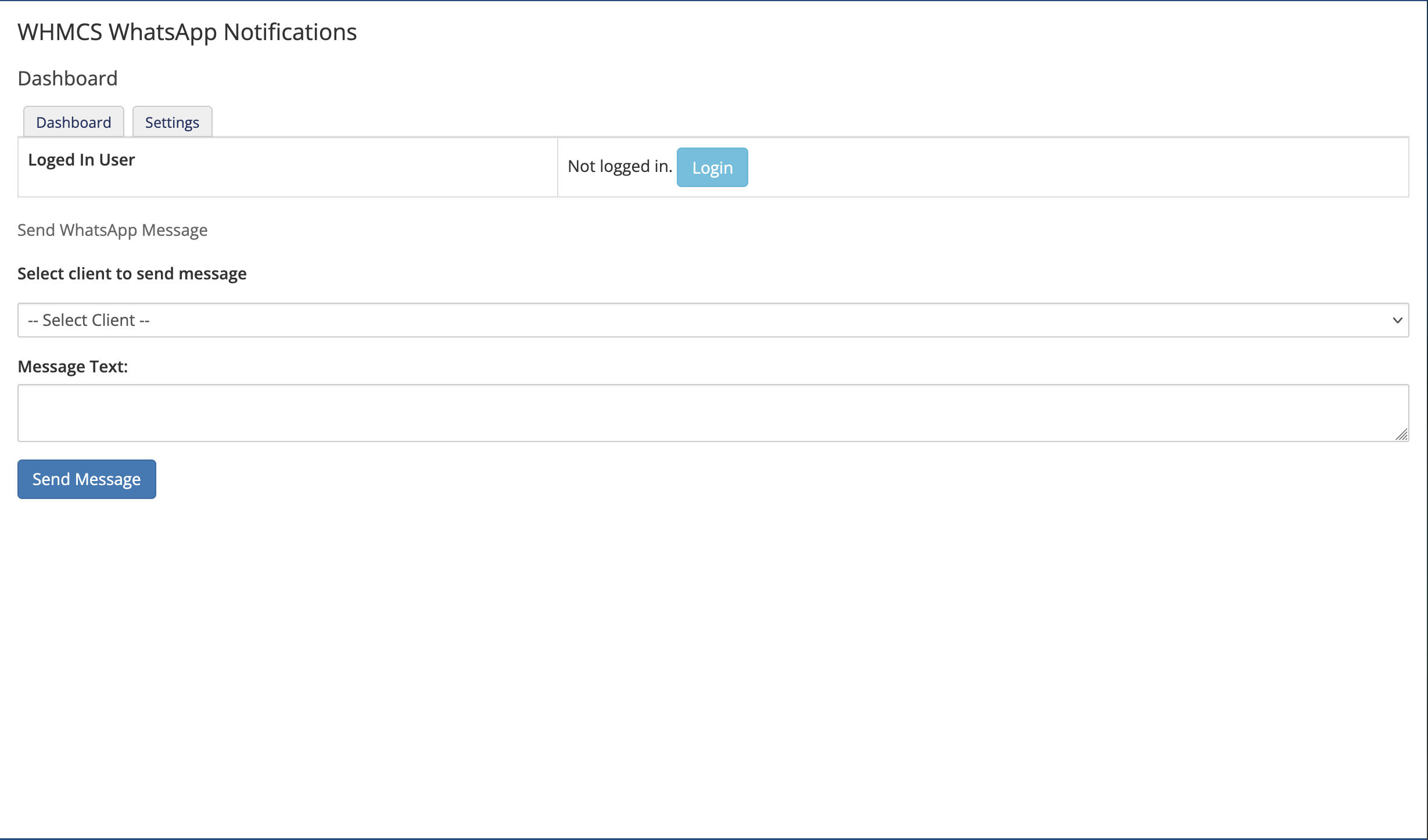The width and height of the screenshot is (1428, 840).
Task: Click the 'Not logged in.' status text
Action: 619,167
